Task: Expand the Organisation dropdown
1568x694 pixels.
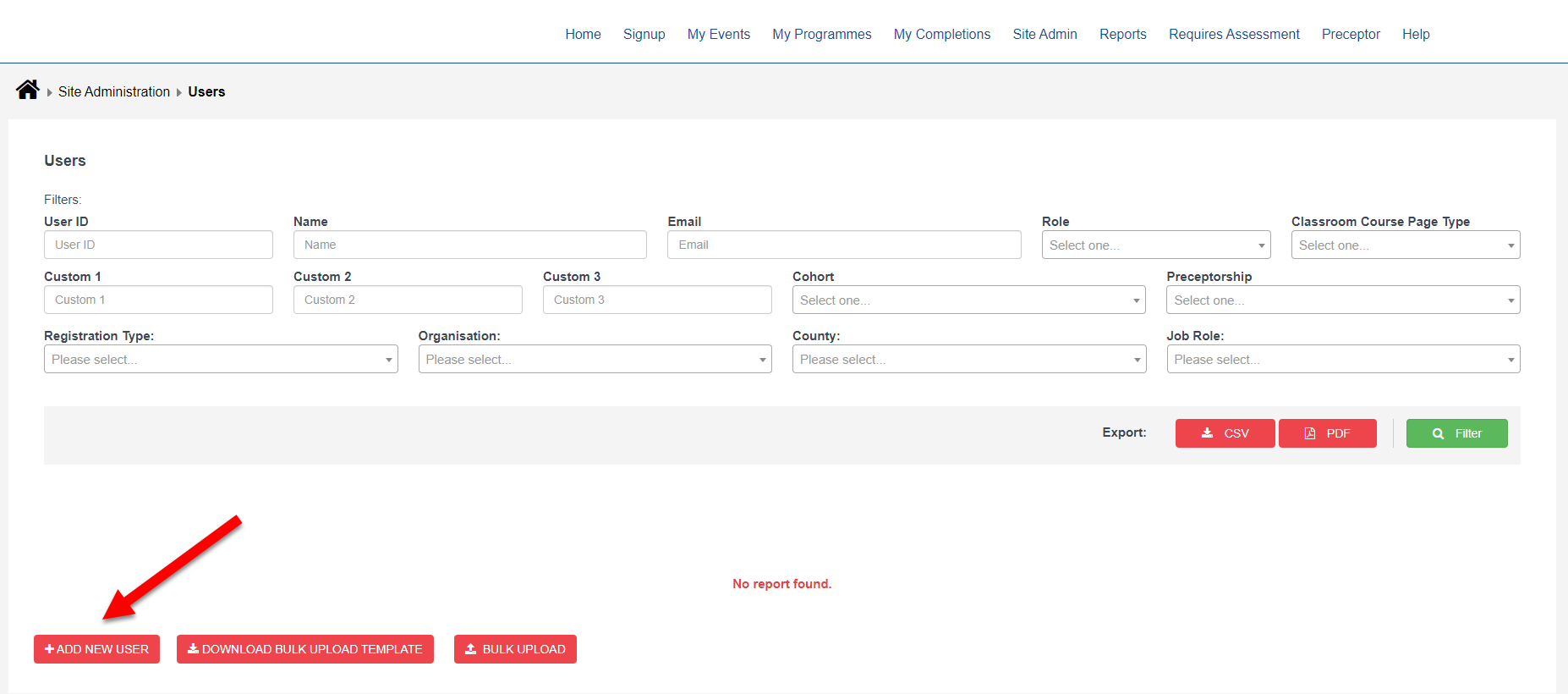Action: click(x=595, y=359)
